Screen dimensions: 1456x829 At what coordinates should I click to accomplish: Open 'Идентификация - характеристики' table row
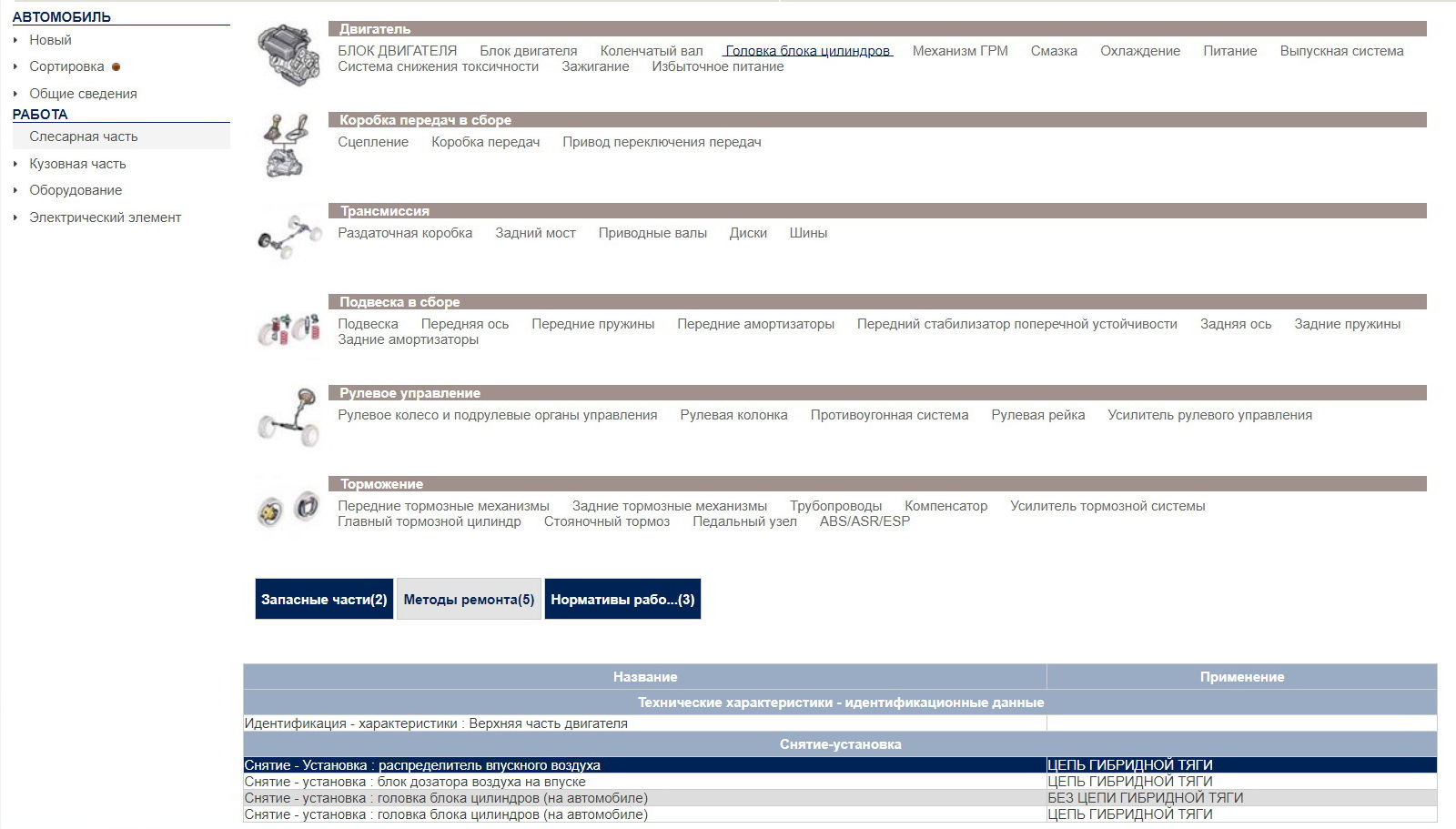click(436, 723)
